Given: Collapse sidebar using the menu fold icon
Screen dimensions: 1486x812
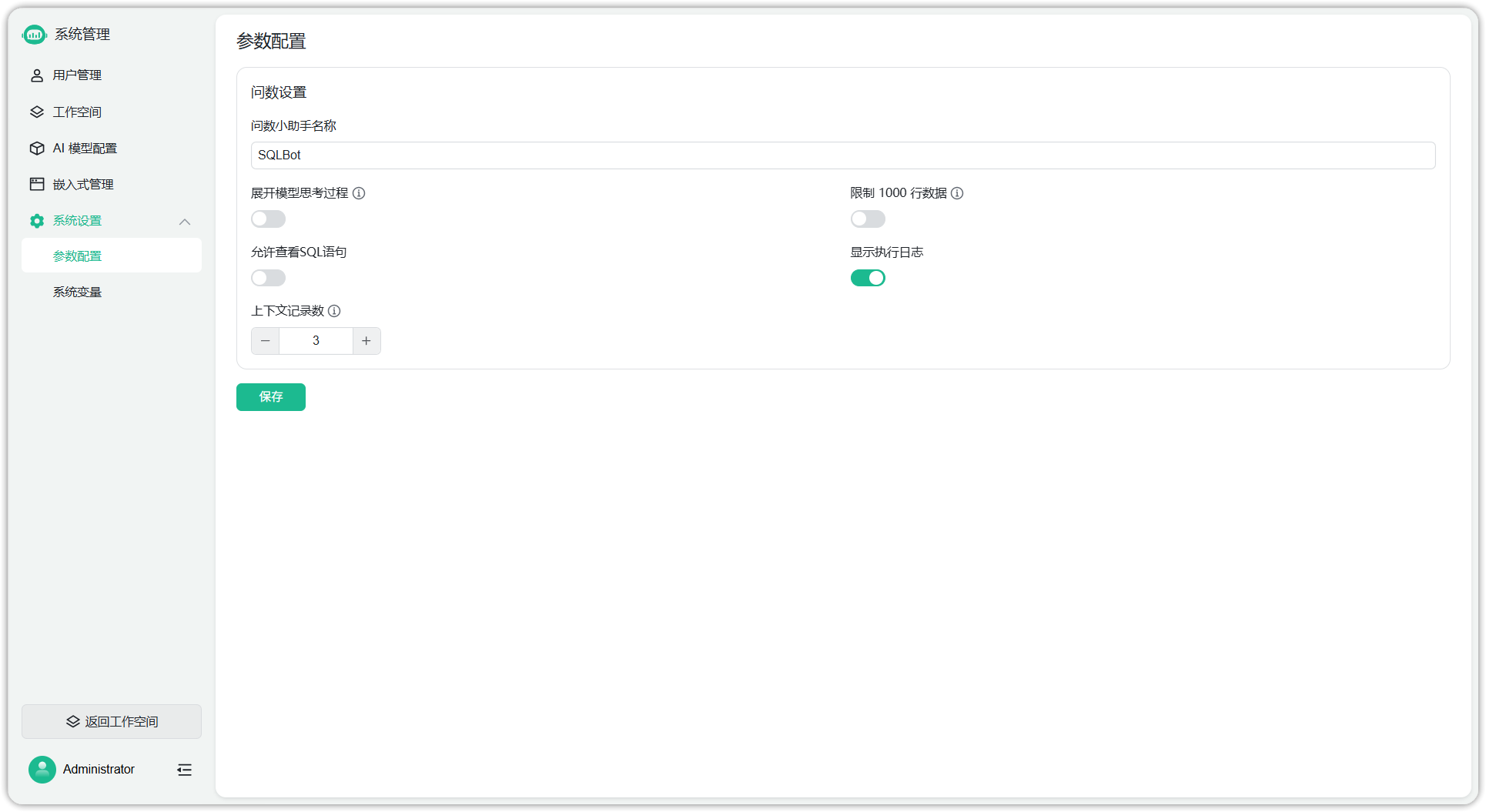Looking at the screenshot, I should pos(185,770).
